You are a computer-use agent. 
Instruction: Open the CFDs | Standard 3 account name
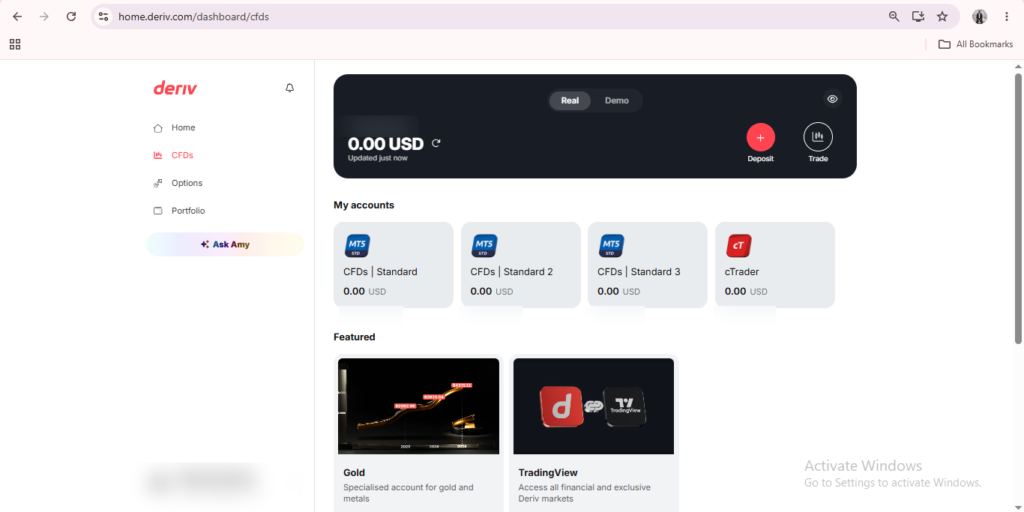(639, 272)
